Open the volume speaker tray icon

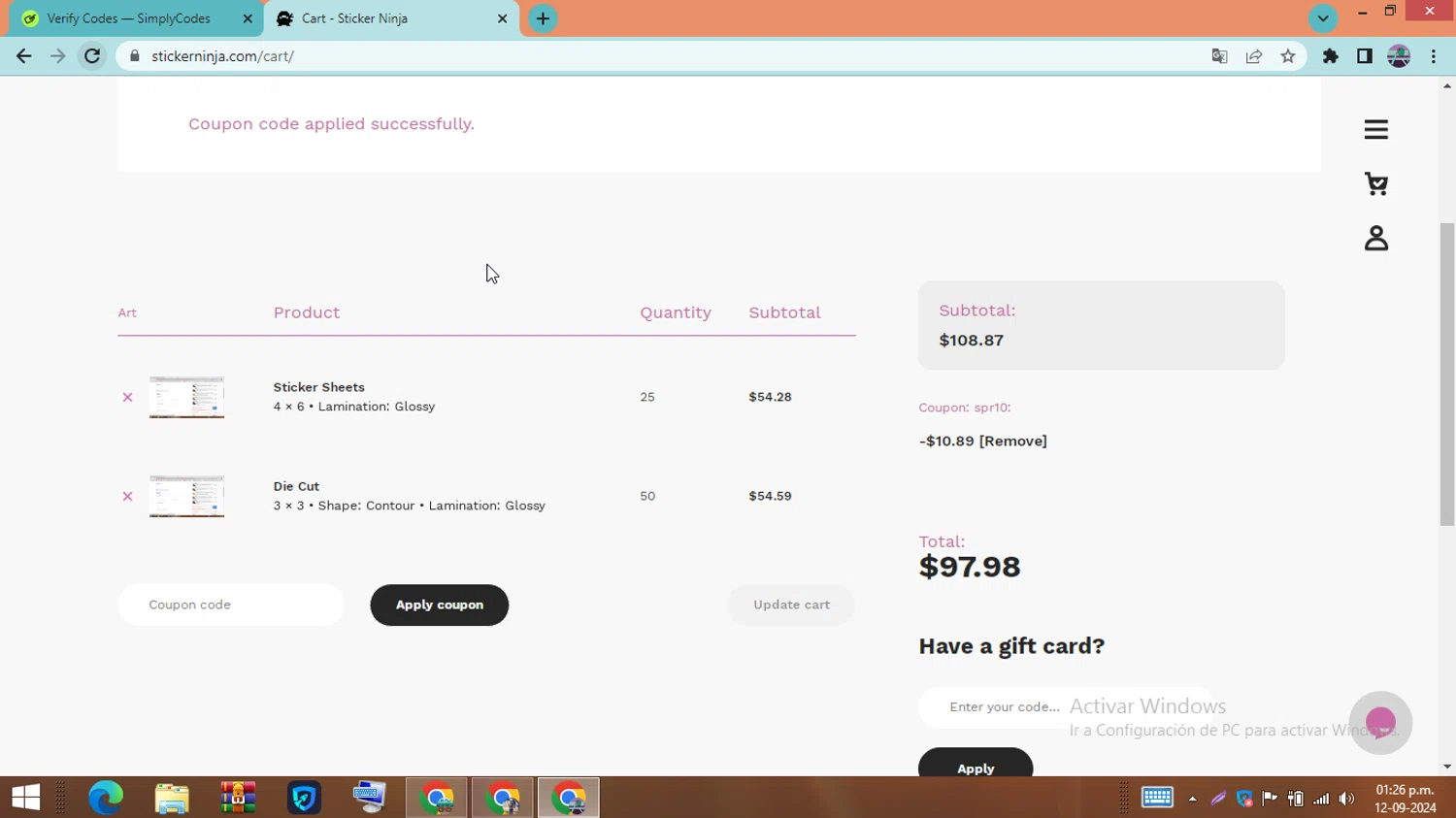pos(1346,799)
